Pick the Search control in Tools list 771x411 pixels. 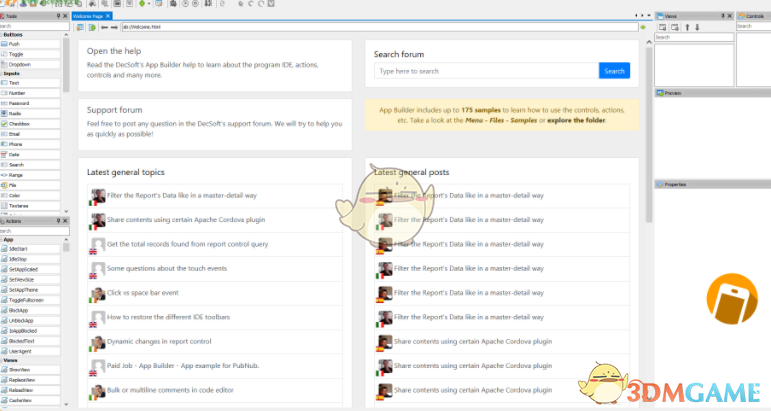pos(30,165)
